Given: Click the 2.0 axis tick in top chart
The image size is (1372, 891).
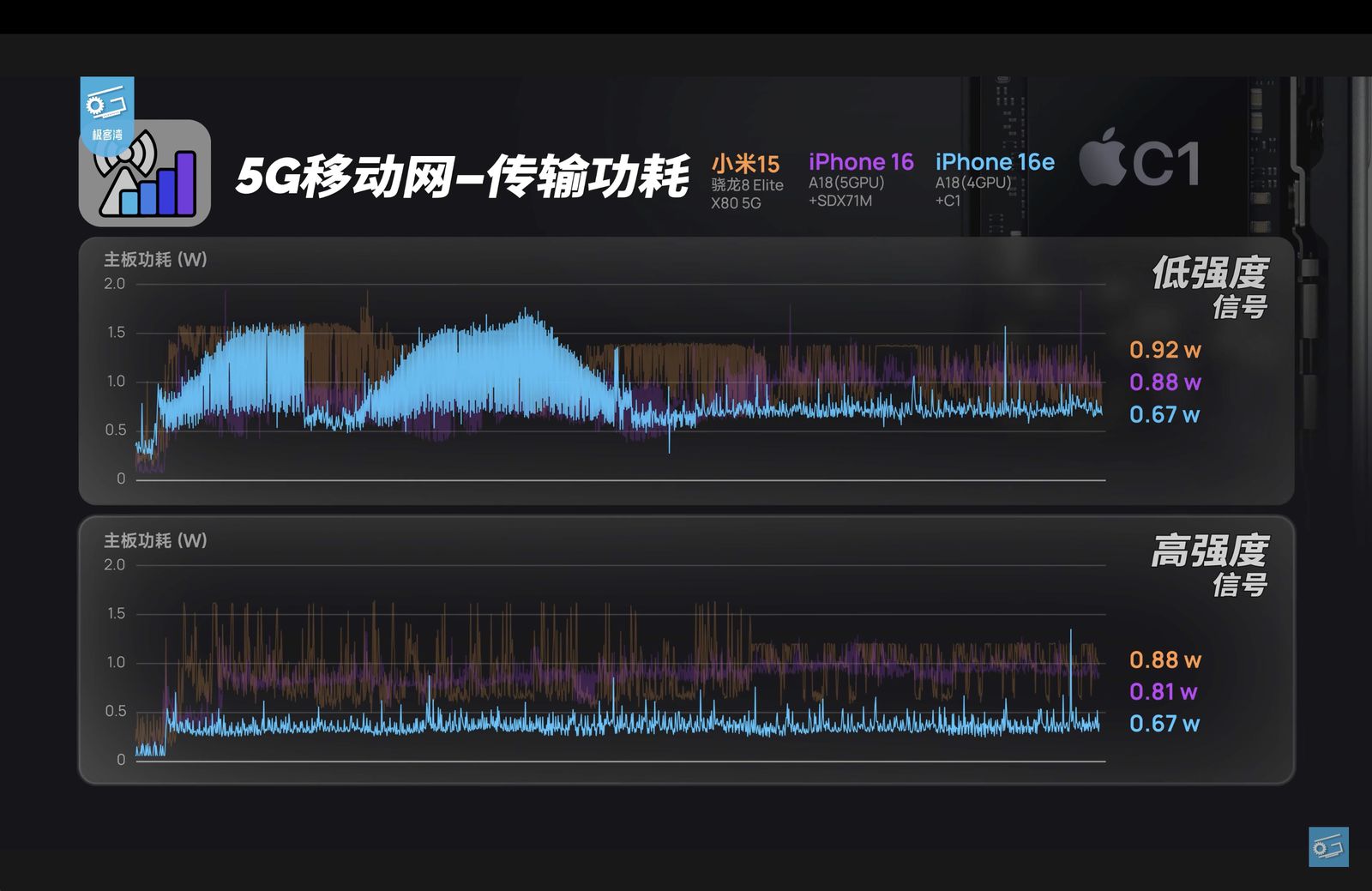Looking at the screenshot, I should (114, 284).
